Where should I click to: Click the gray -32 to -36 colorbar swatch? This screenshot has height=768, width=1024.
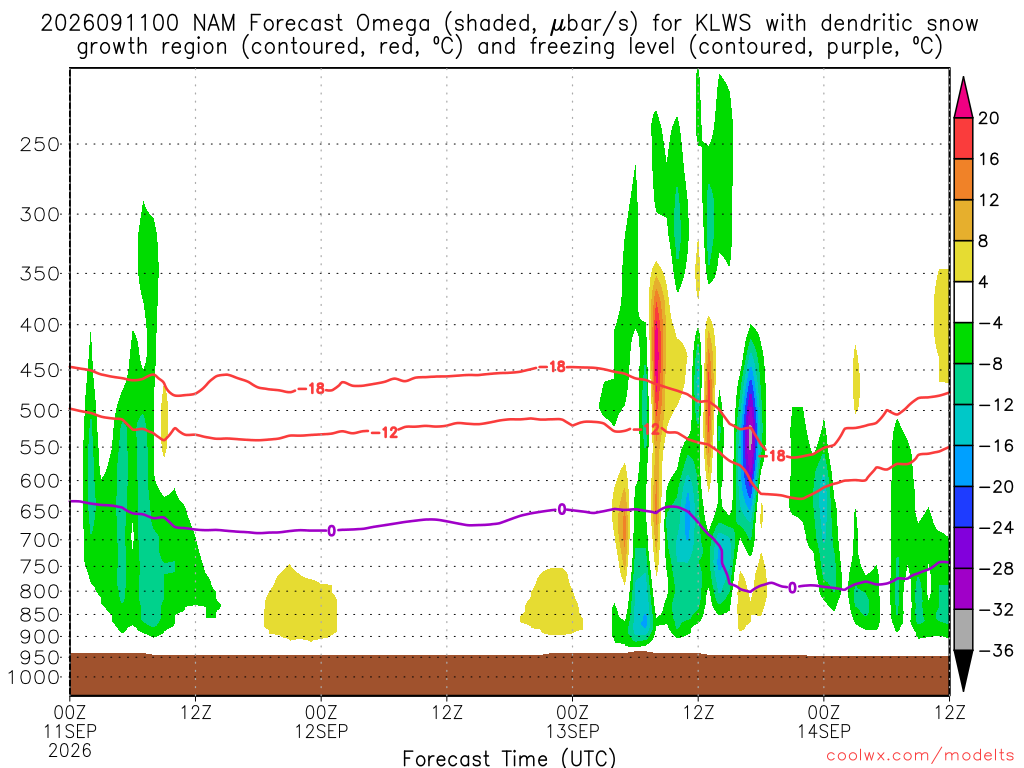pos(963,630)
